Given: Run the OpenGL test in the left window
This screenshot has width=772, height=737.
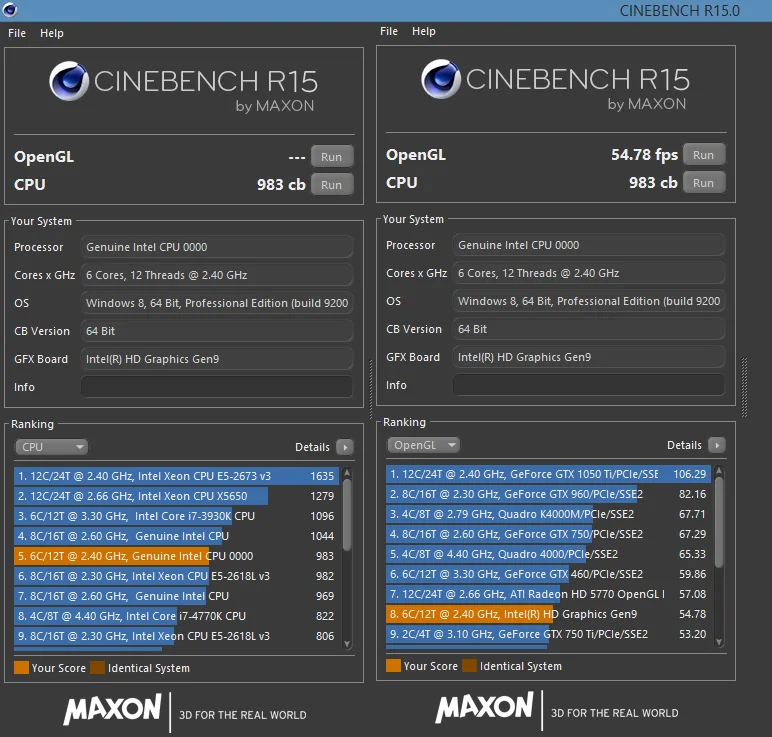Looking at the screenshot, I should (x=332, y=157).
